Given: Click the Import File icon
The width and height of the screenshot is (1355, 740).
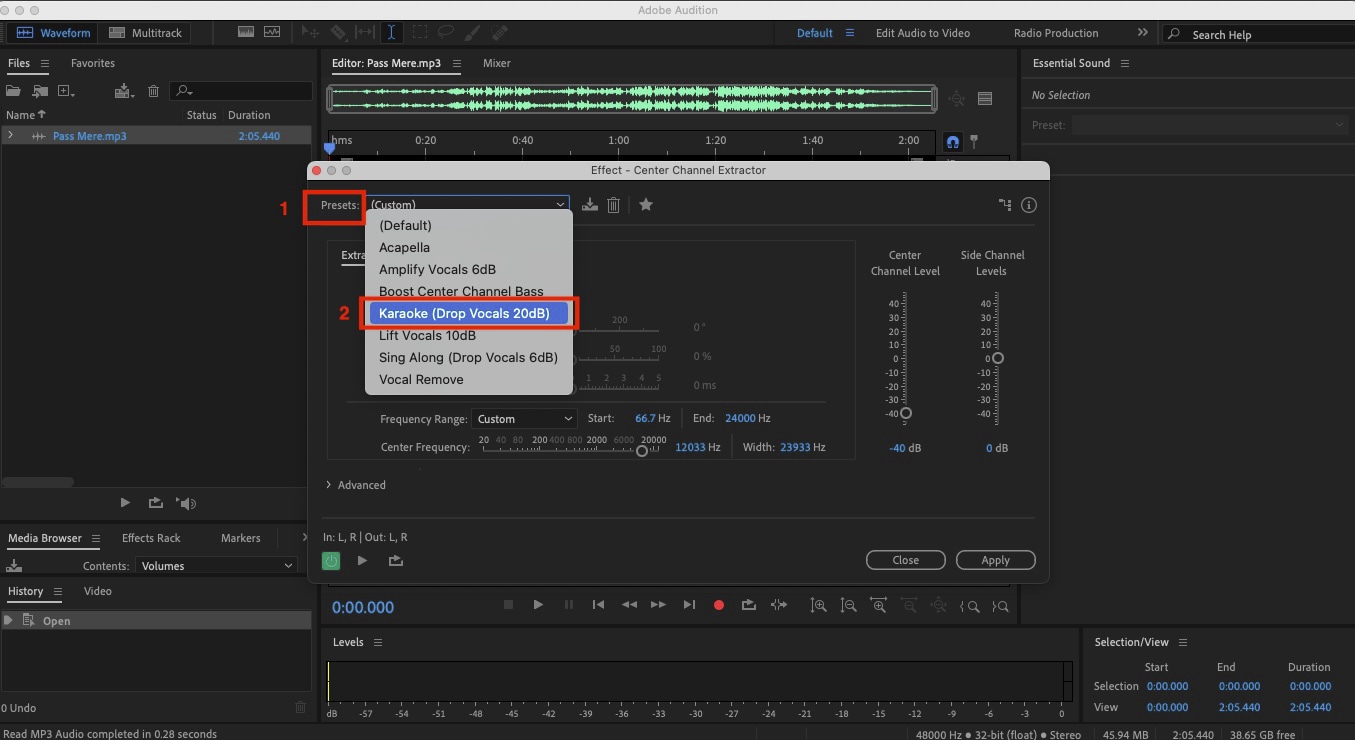Looking at the screenshot, I should (x=40, y=91).
